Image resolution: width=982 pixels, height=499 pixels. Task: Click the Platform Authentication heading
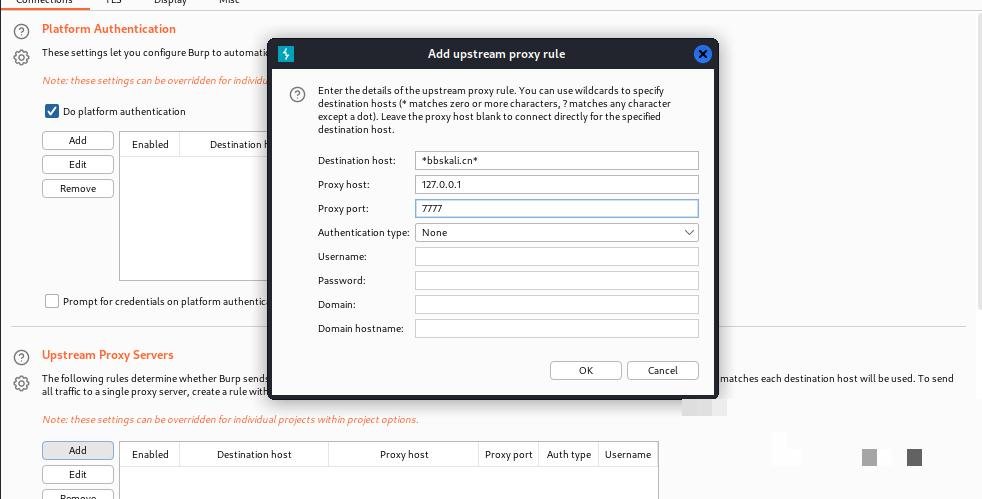coord(108,29)
